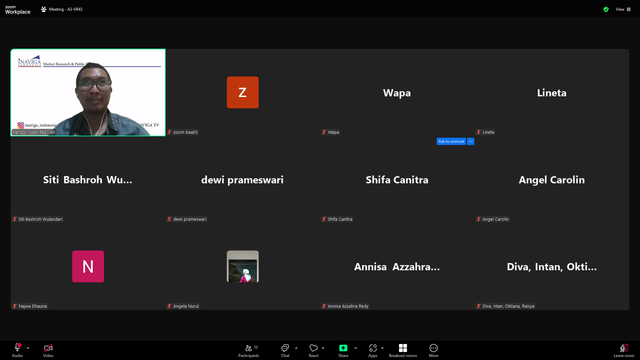Screen dimensions: 640x360
Task: Unmute the Audio microphone
Action: pos(17,350)
